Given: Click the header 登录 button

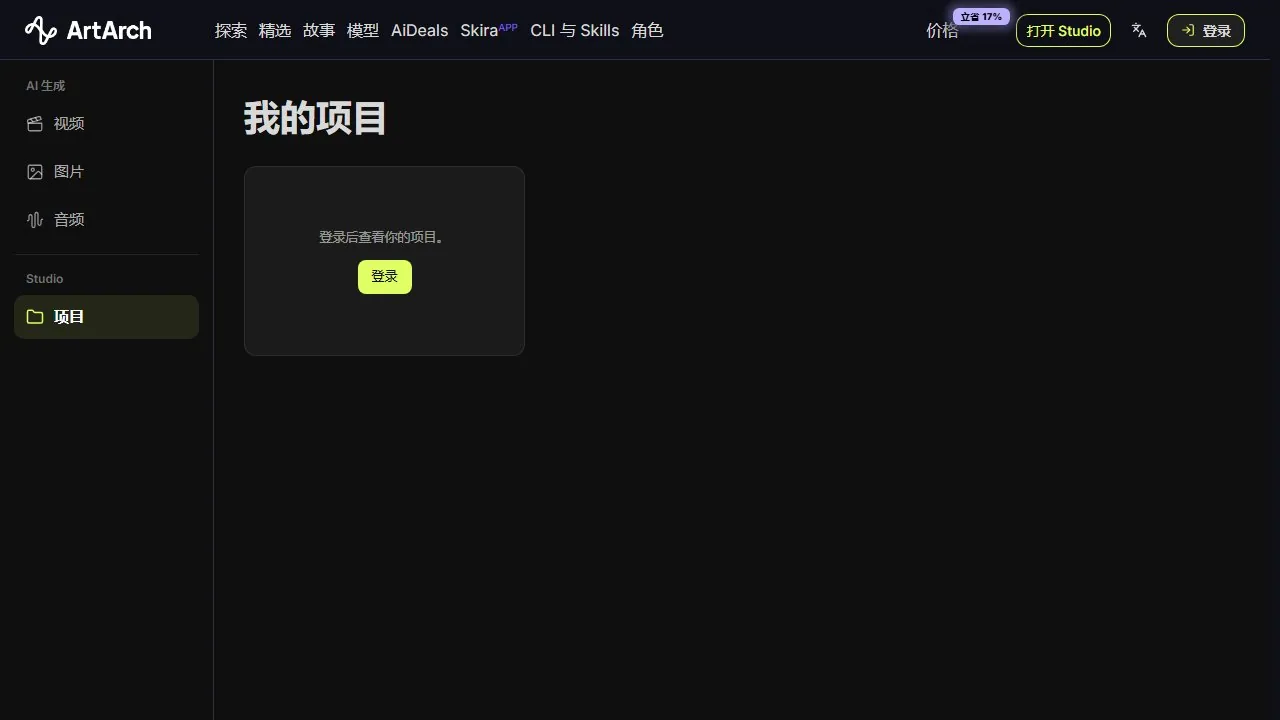Looking at the screenshot, I should tap(1206, 31).
